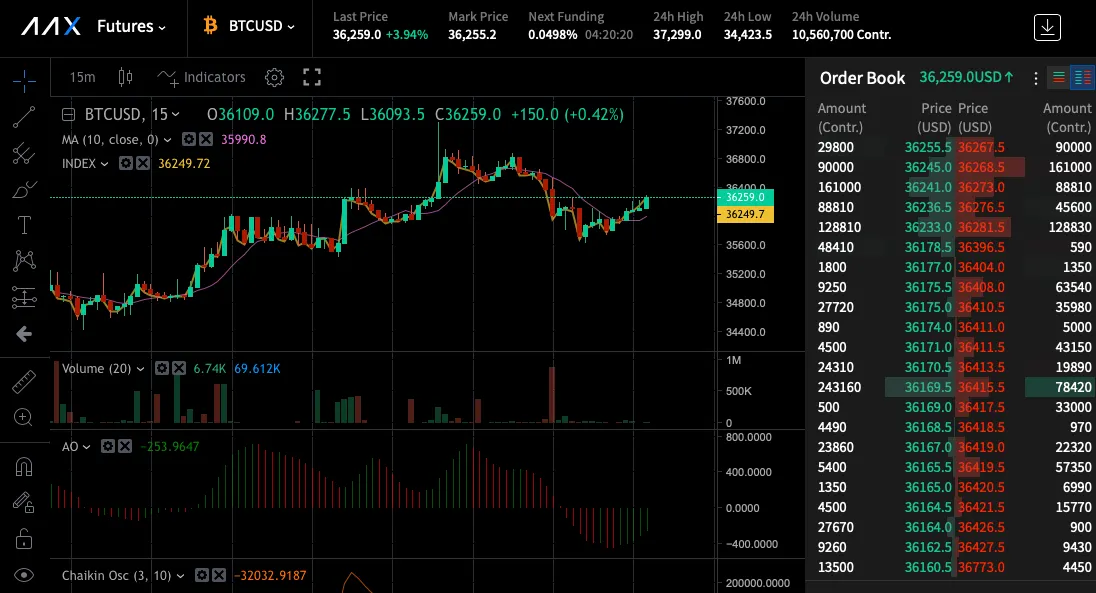Viewport: 1096px width, 593px height.
Task: Select the text annotation tool
Action: pos(24,225)
